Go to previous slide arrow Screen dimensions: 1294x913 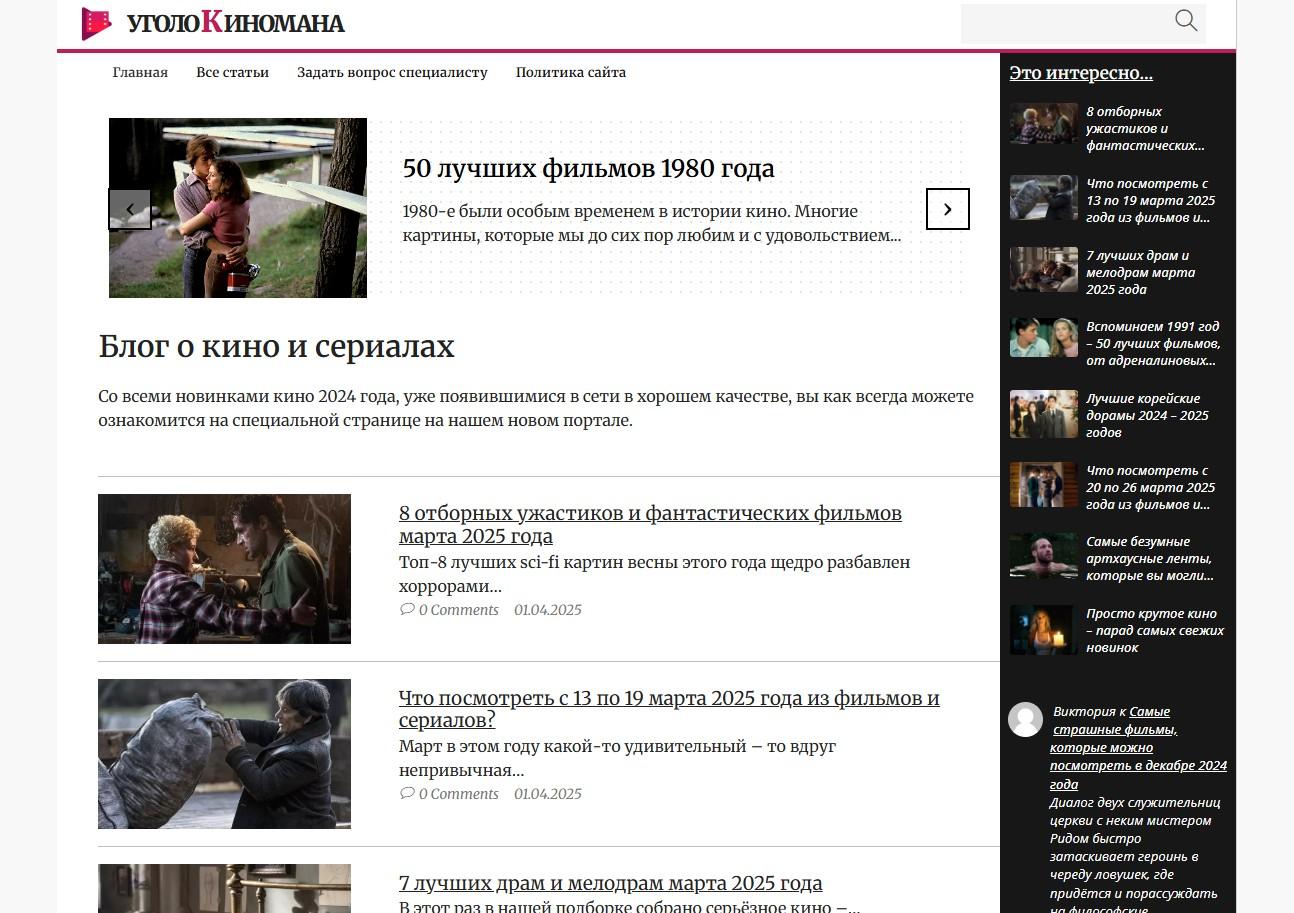point(130,209)
